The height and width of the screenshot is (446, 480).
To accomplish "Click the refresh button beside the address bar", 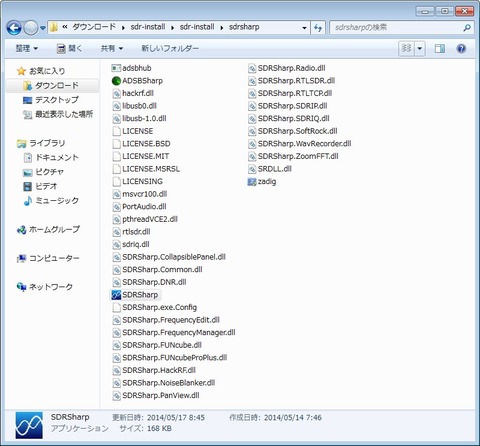I will 318,28.
